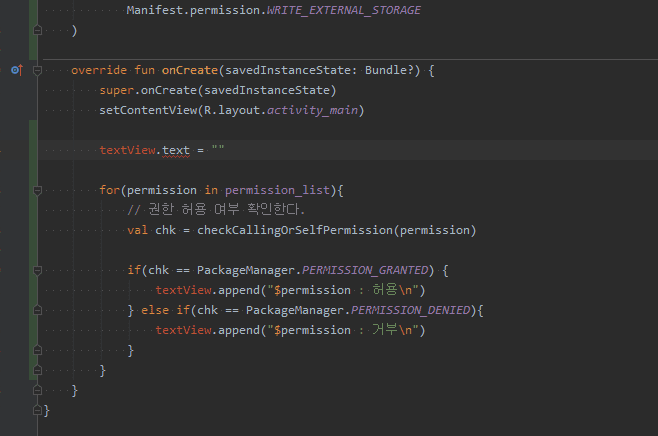Collapse the else if PERMISSION_DENIED fold marker
This screenshot has height=436, width=658.
pyautogui.click(x=37, y=311)
